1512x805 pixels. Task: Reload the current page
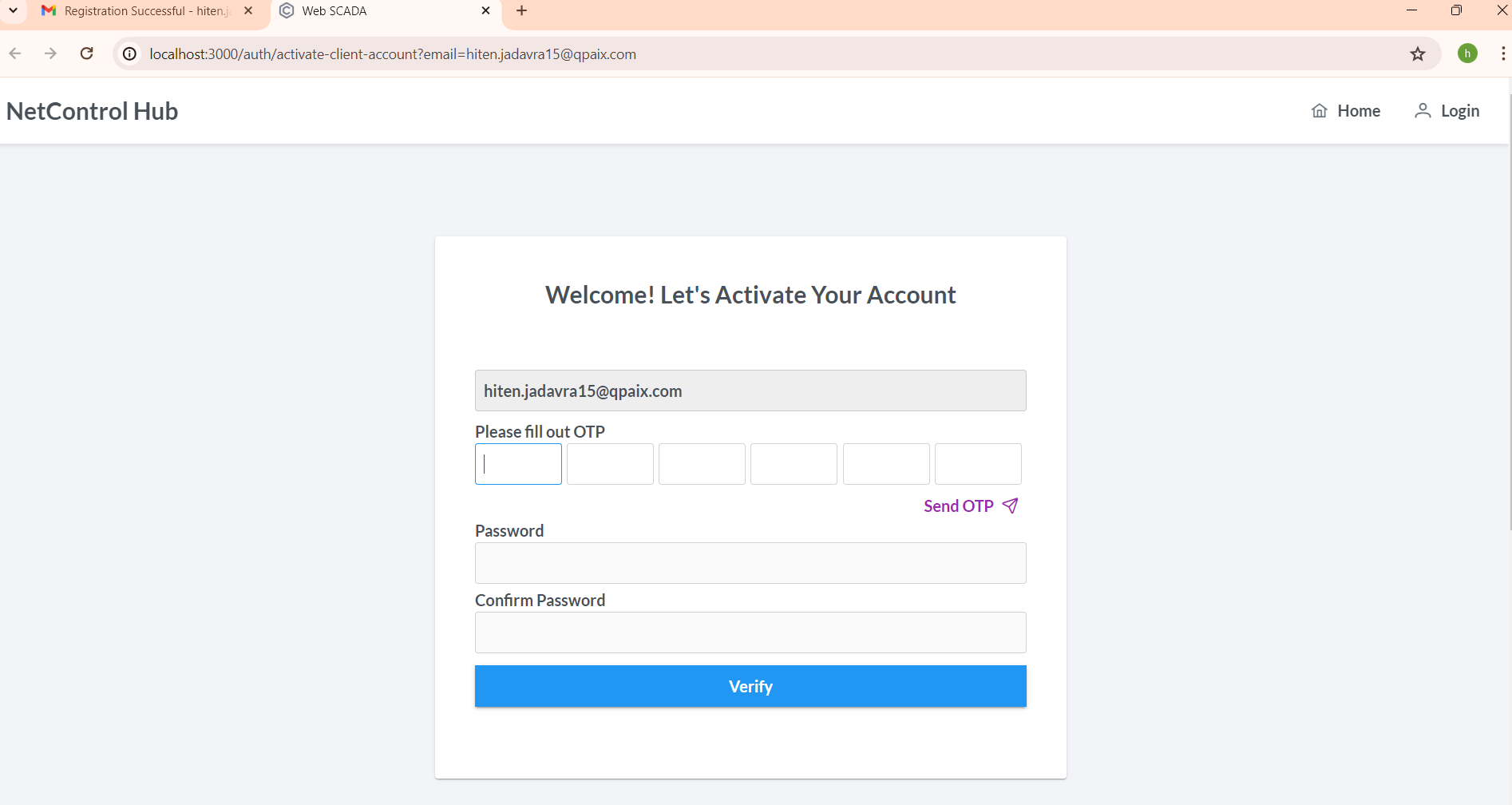point(87,54)
